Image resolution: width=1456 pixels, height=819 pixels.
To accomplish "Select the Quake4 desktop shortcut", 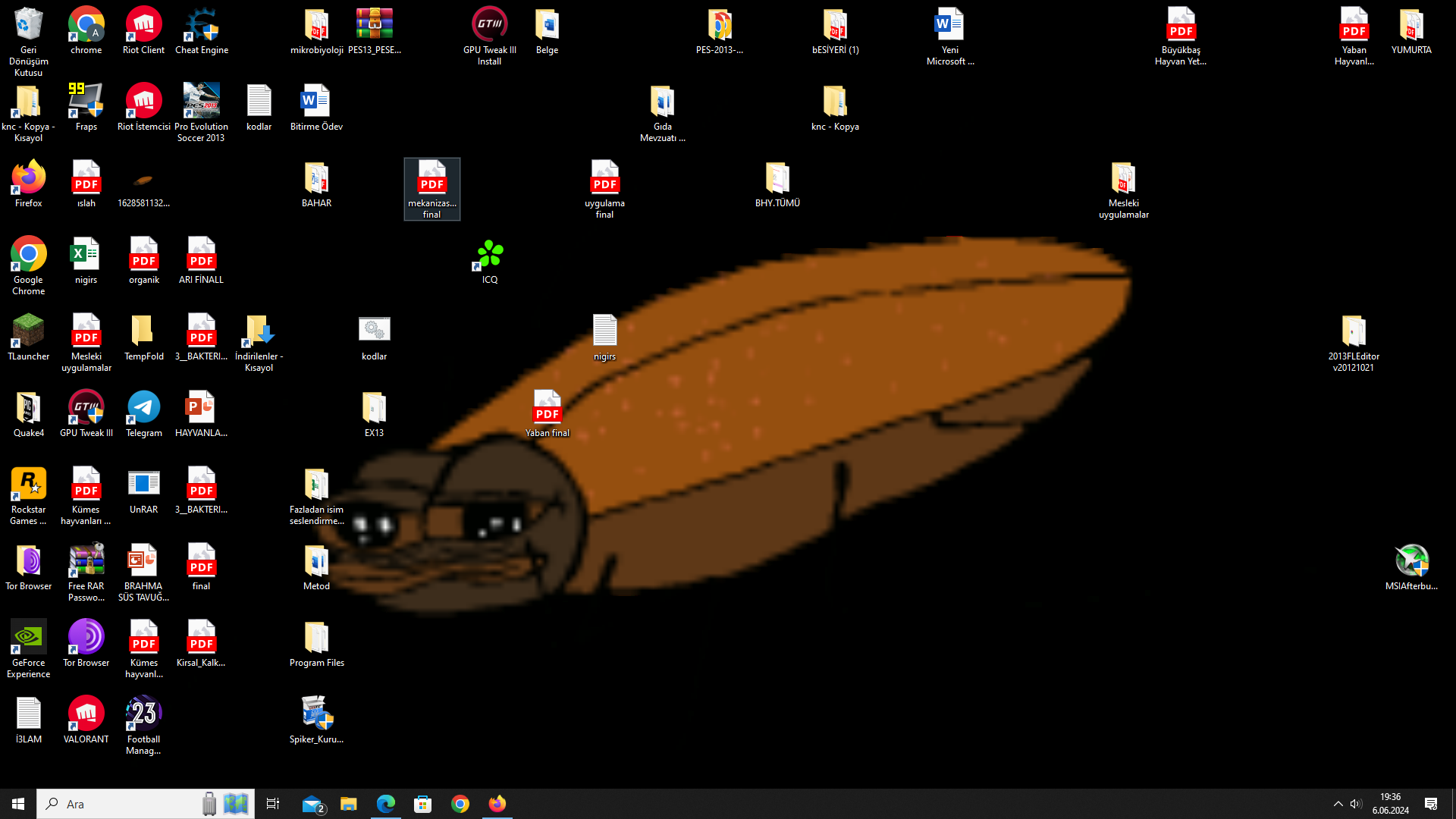I will coord(28,413).
